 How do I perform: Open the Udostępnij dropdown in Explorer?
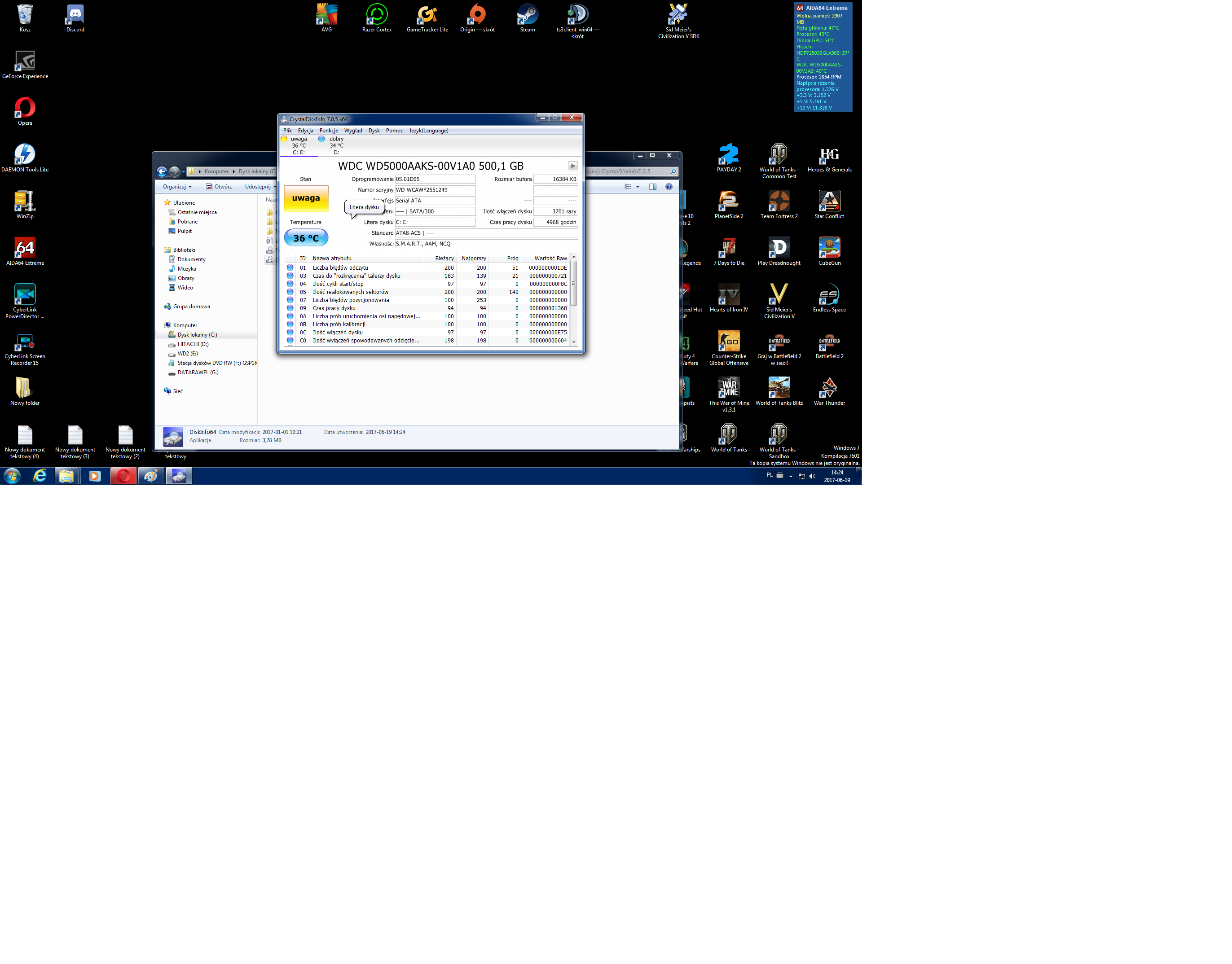[260, 187]
